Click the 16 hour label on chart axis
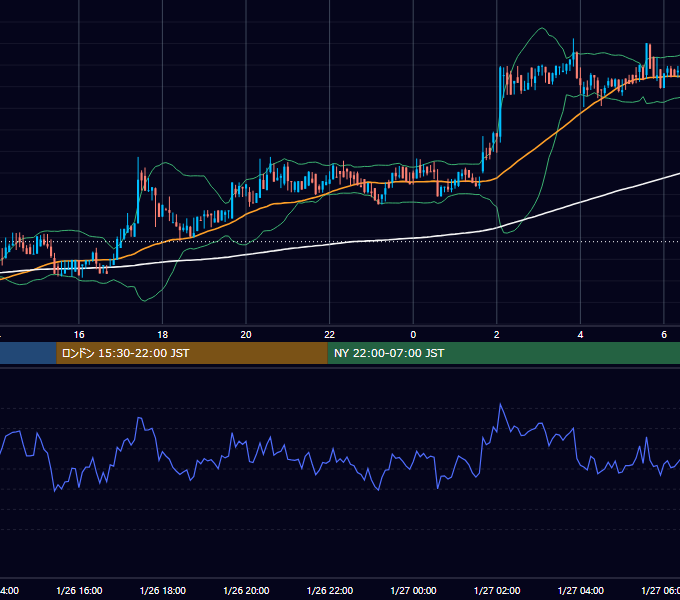This screenshot has width=680, height=600. tap(79, 335)
